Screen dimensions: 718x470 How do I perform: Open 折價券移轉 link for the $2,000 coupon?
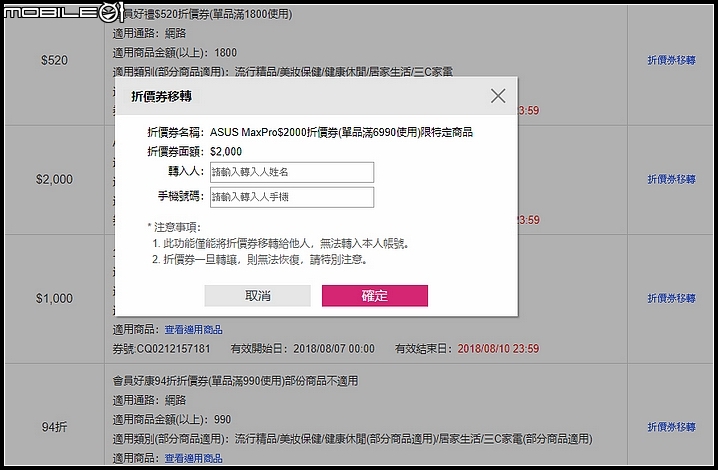coord(671,179)
